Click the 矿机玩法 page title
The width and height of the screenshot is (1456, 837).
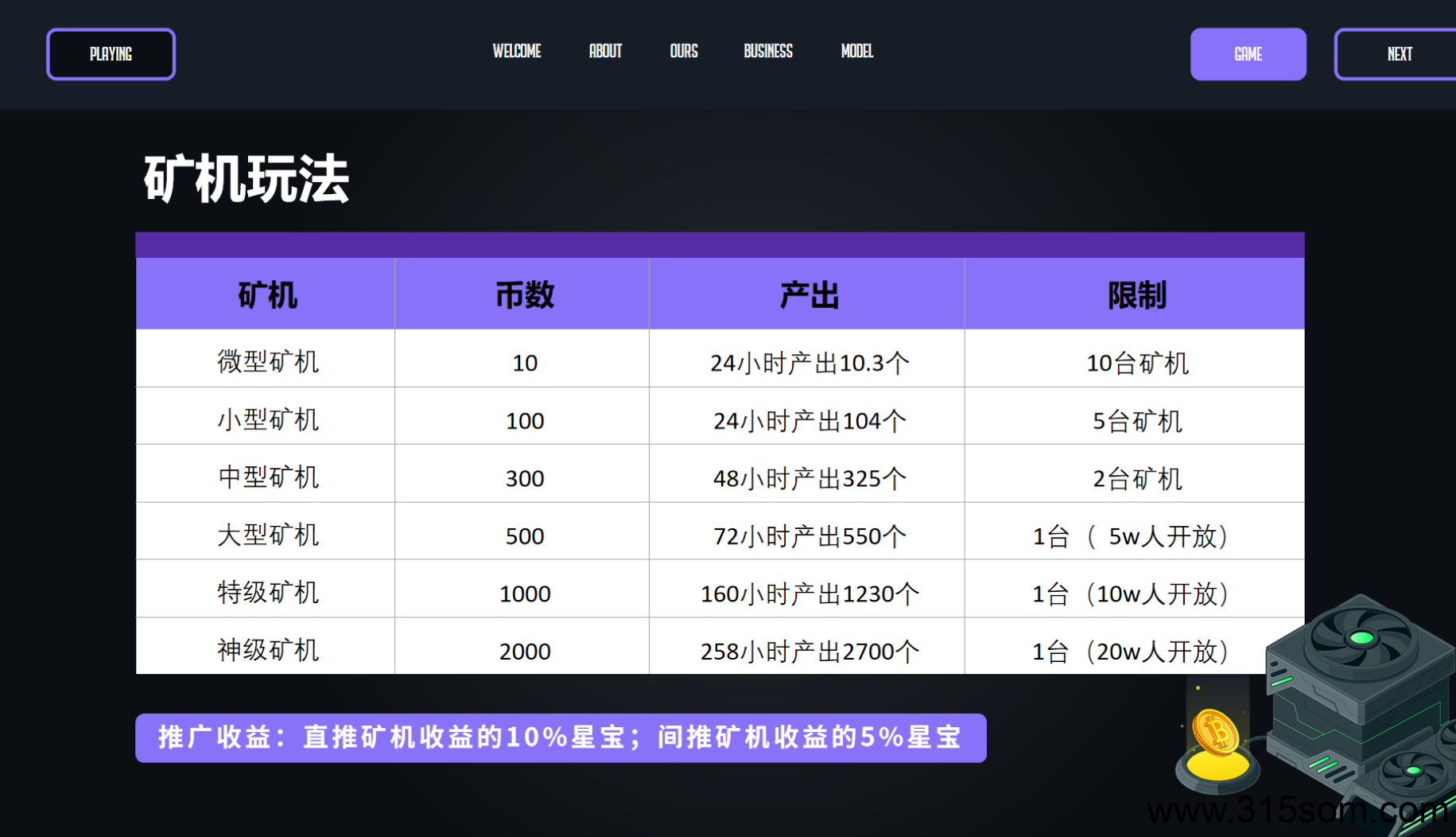pyautogui.click(x=246, y=179)
